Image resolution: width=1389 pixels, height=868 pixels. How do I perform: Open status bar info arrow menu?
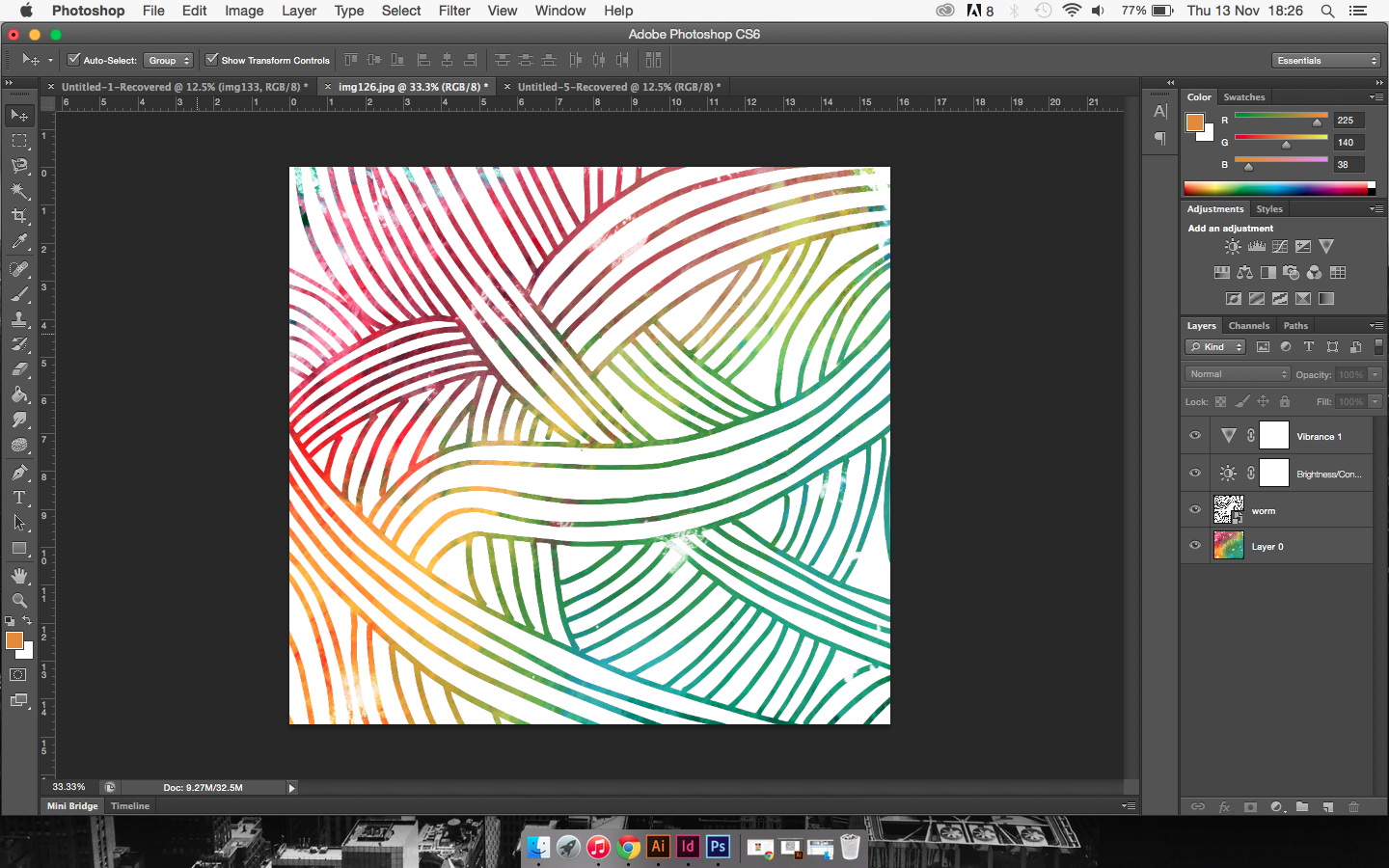tap(292, 788)
